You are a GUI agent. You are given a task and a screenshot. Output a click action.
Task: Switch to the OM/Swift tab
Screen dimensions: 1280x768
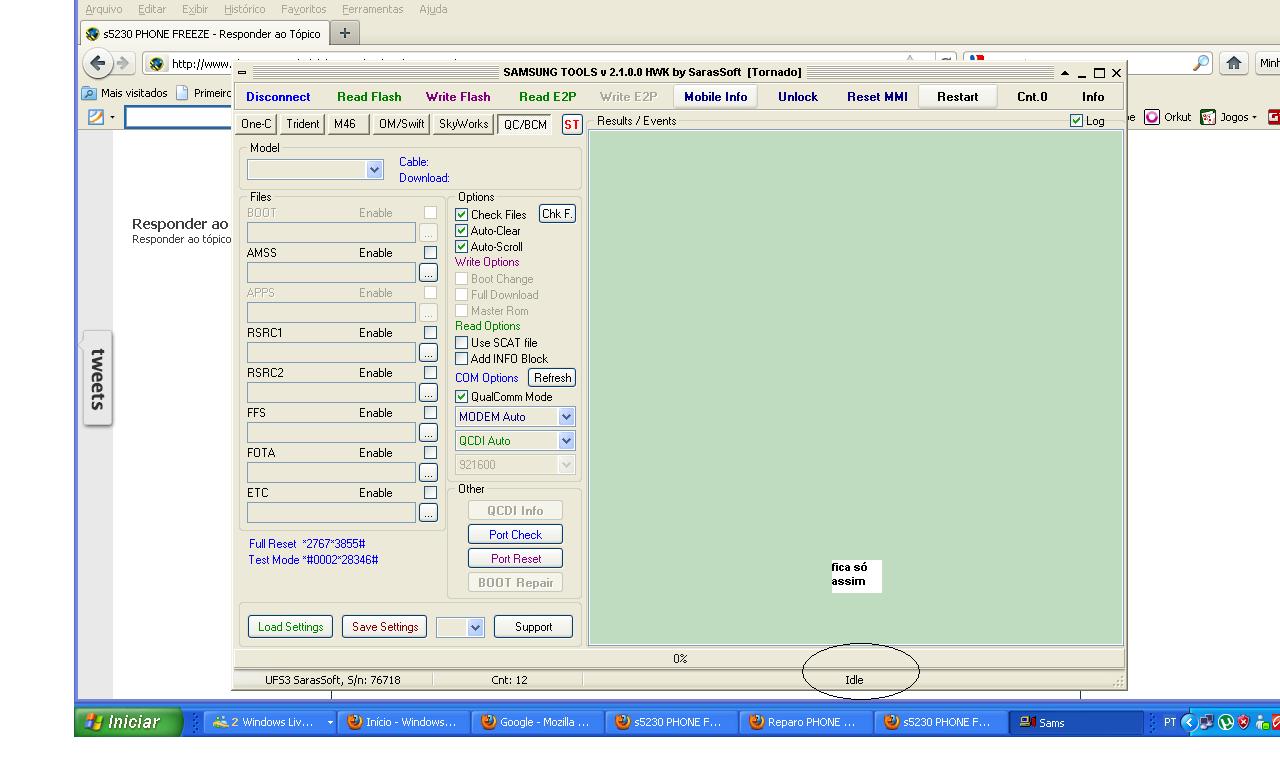[x=401, y=124]
